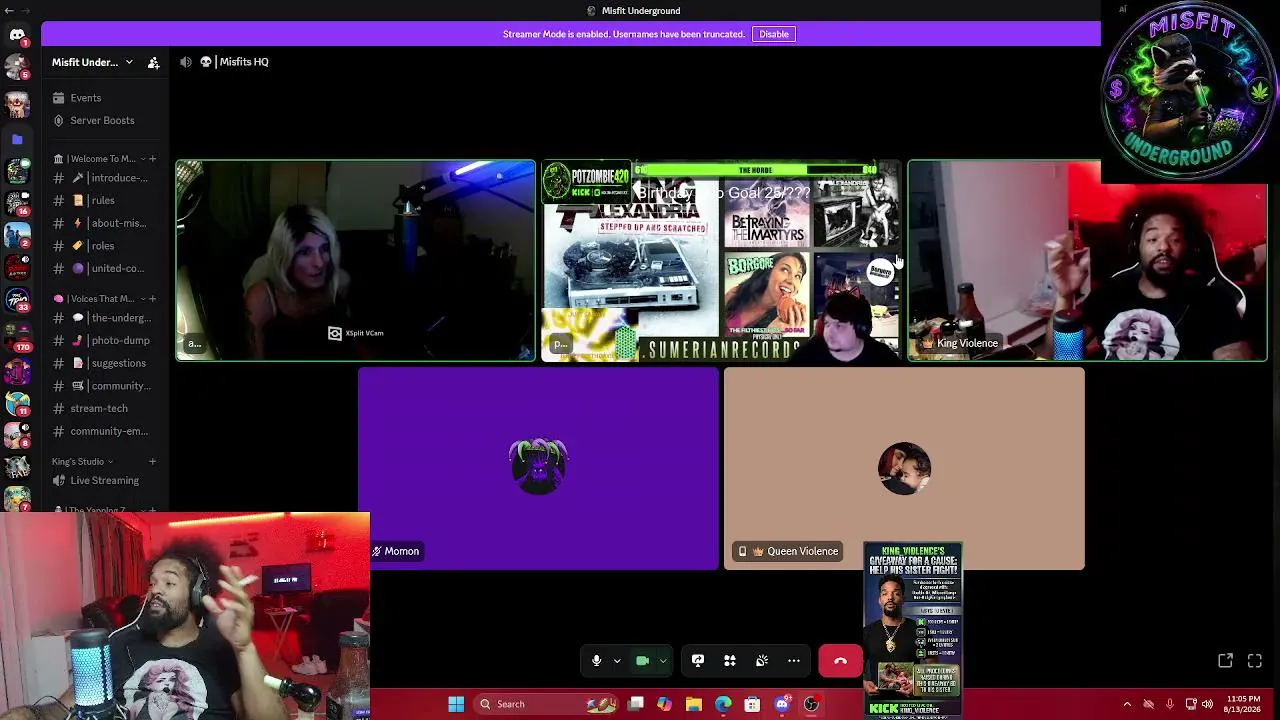Open the Misfit Underground server menu
This screenshot has height=720, width=1280.
coord(92,62)
